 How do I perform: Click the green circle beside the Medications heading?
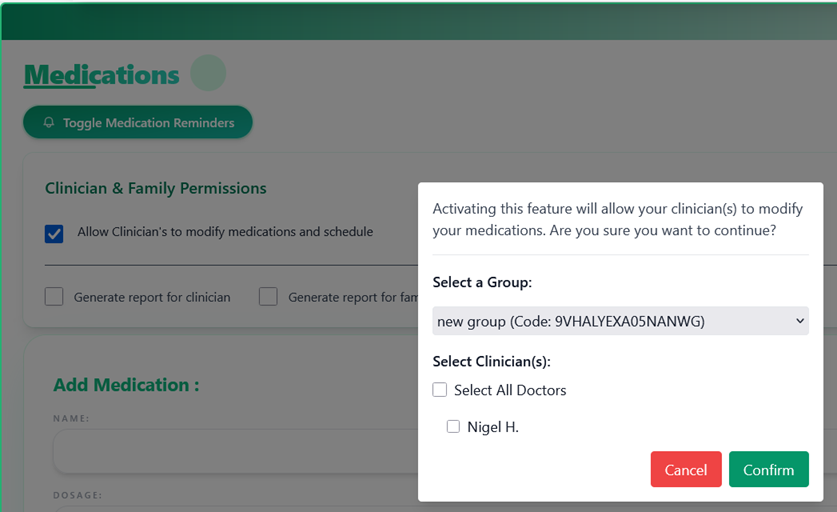[208, 73]
